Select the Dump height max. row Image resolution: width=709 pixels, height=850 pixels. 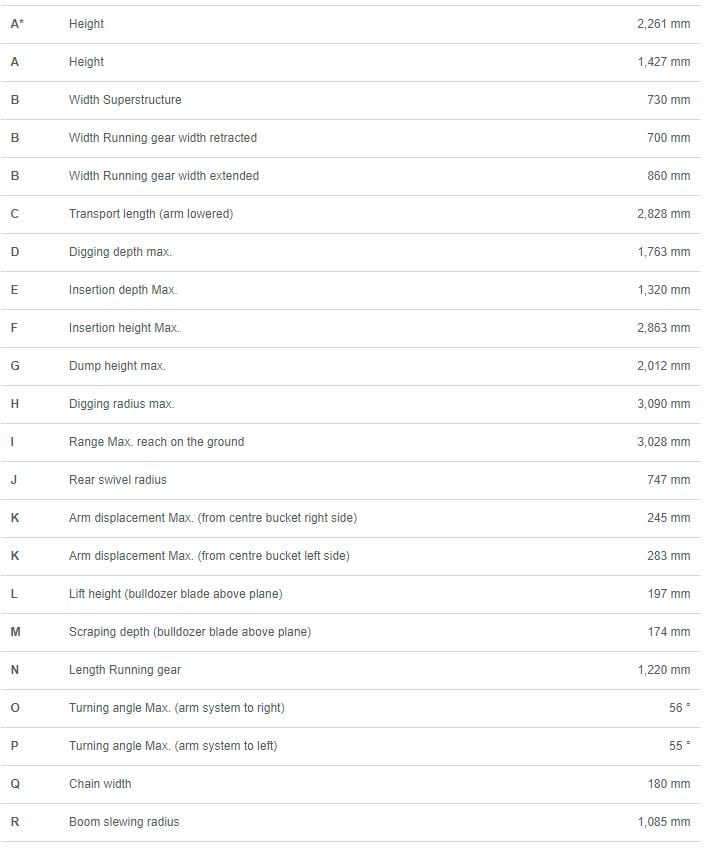(351, 366)
